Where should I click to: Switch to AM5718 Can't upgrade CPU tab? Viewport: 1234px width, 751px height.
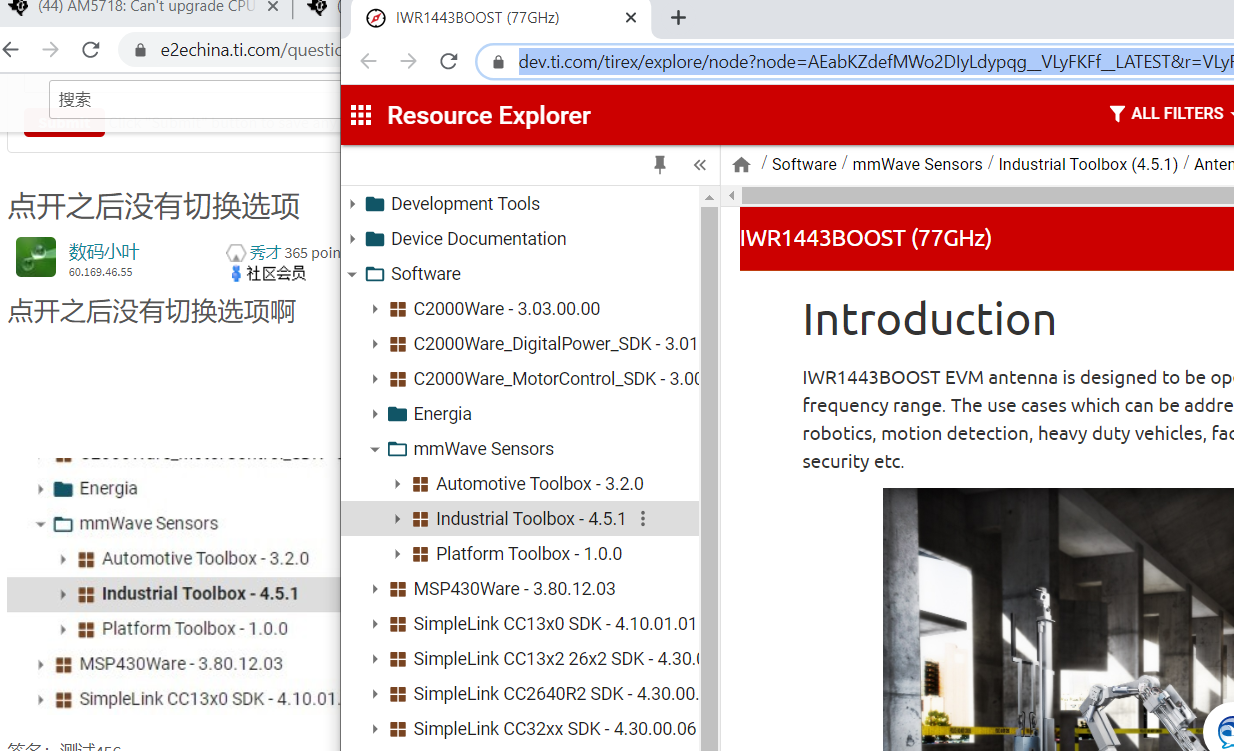tap(147, 7)
